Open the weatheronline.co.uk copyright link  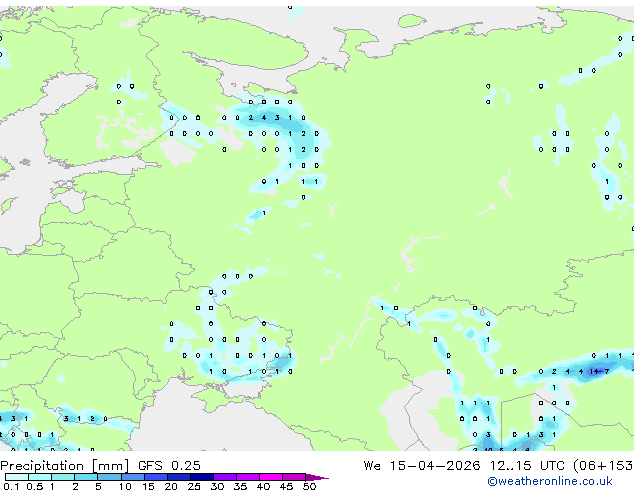pos(549,481)
